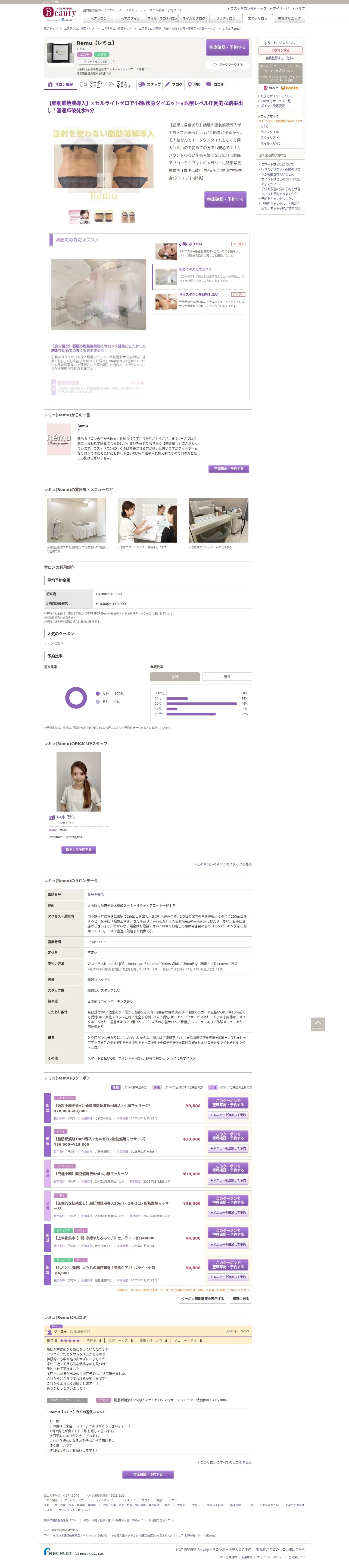The width and height of the screenshot is (349, 1568).
Task: Click クーポン印刷画面を表示する button
Action: 203,1299
